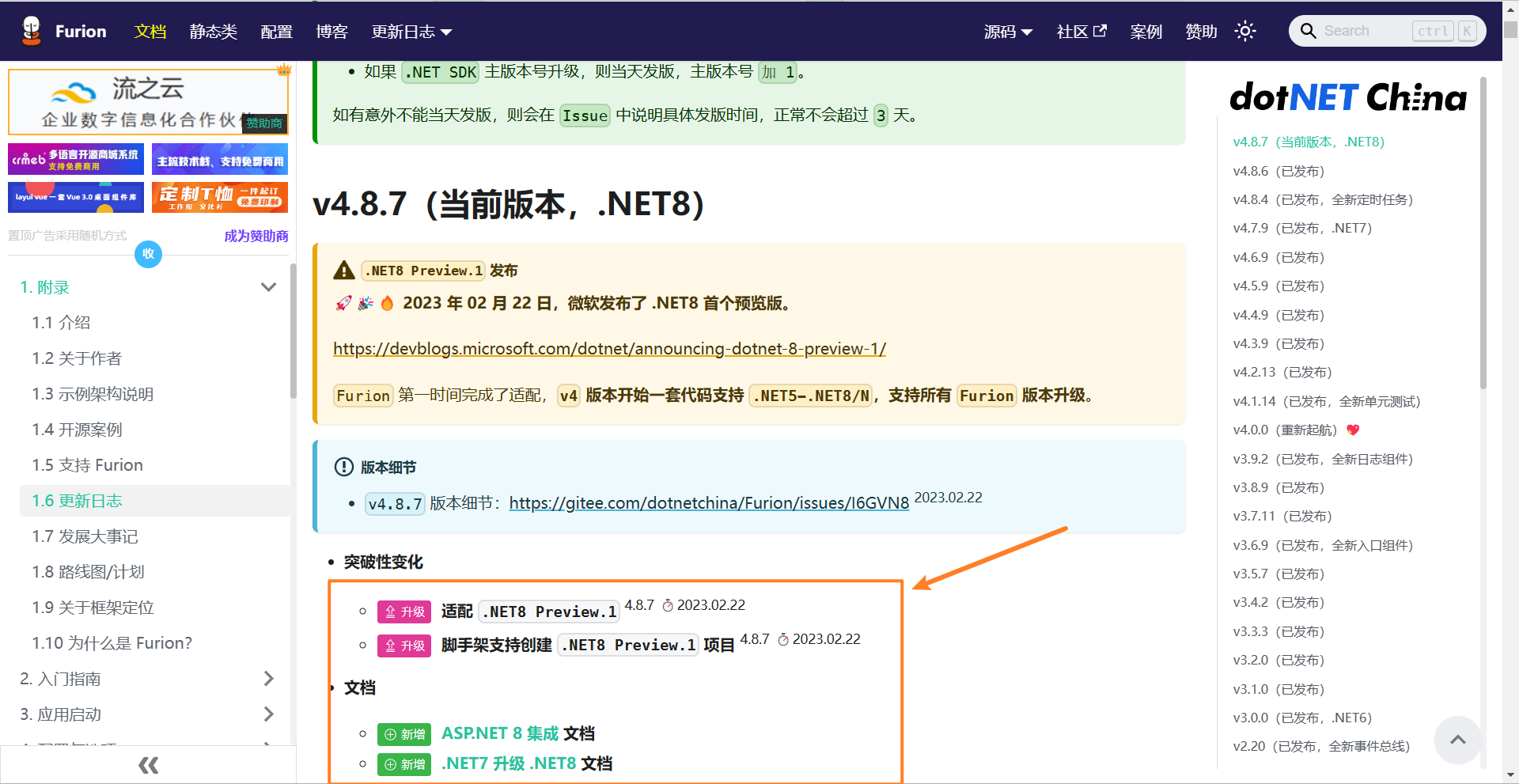Select the 博客 navbar item
Image resolution: width=1519 pixels, height=784 pixels.
pos(332,31)
